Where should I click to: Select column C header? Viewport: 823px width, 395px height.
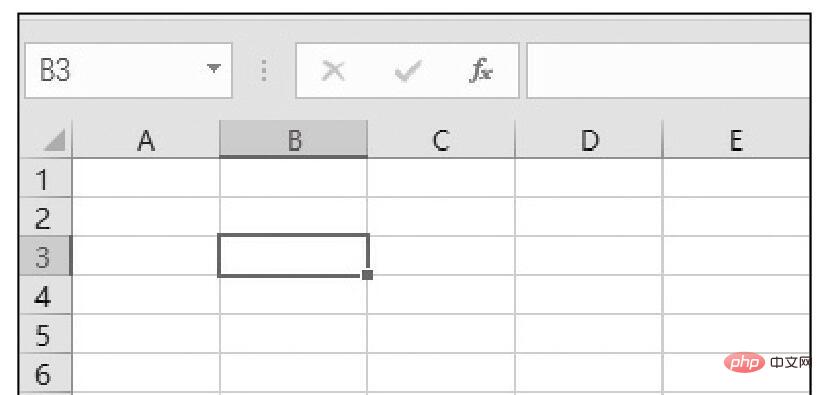coord(441,139)
